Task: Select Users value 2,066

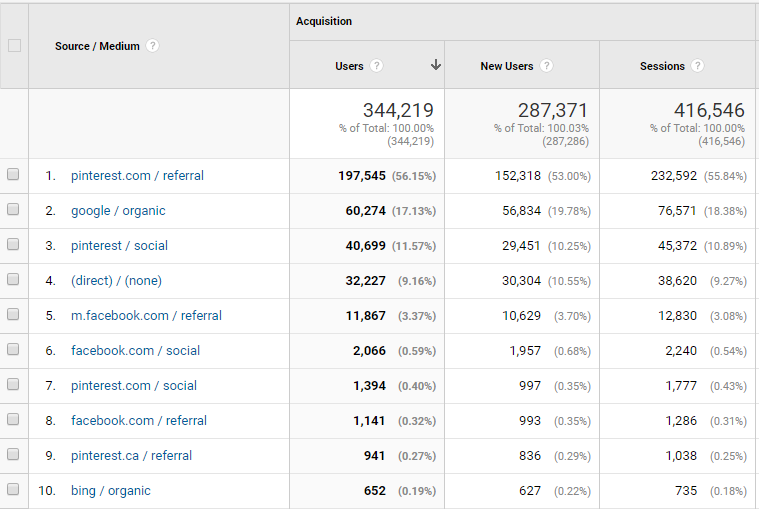Action: [369, 350]
